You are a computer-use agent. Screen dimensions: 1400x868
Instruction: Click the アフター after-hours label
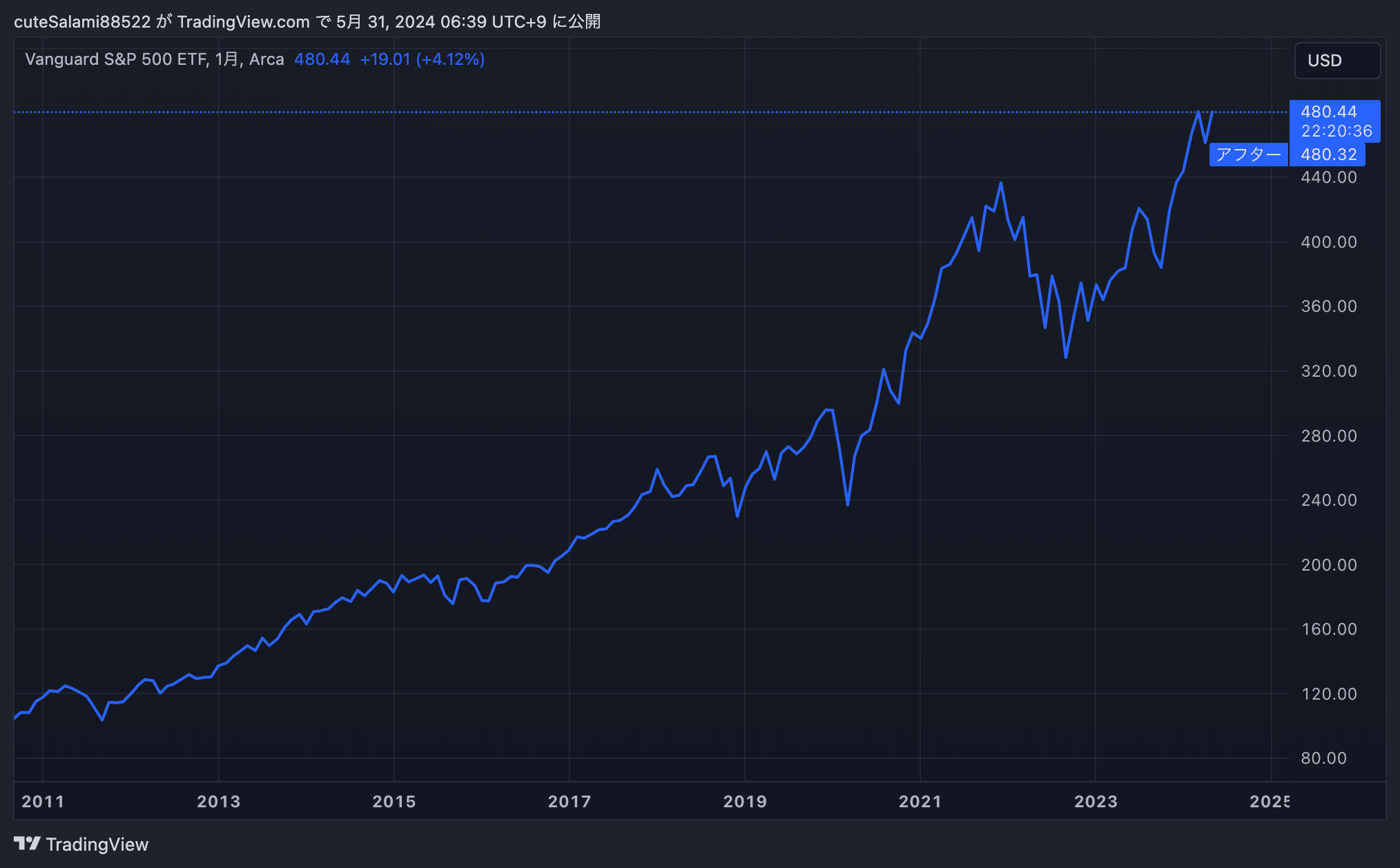pos(1248,155)
